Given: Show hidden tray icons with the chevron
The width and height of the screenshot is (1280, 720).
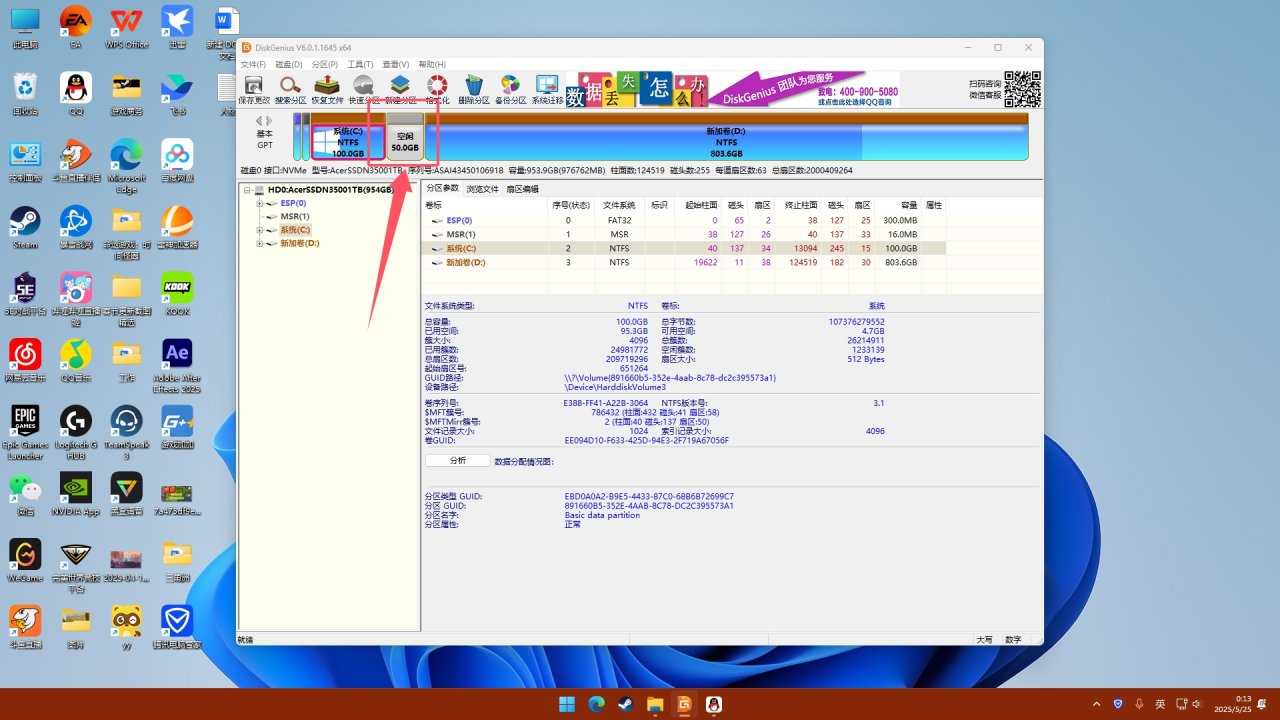Looking at the screenshot, I should tap(1096, 704).
